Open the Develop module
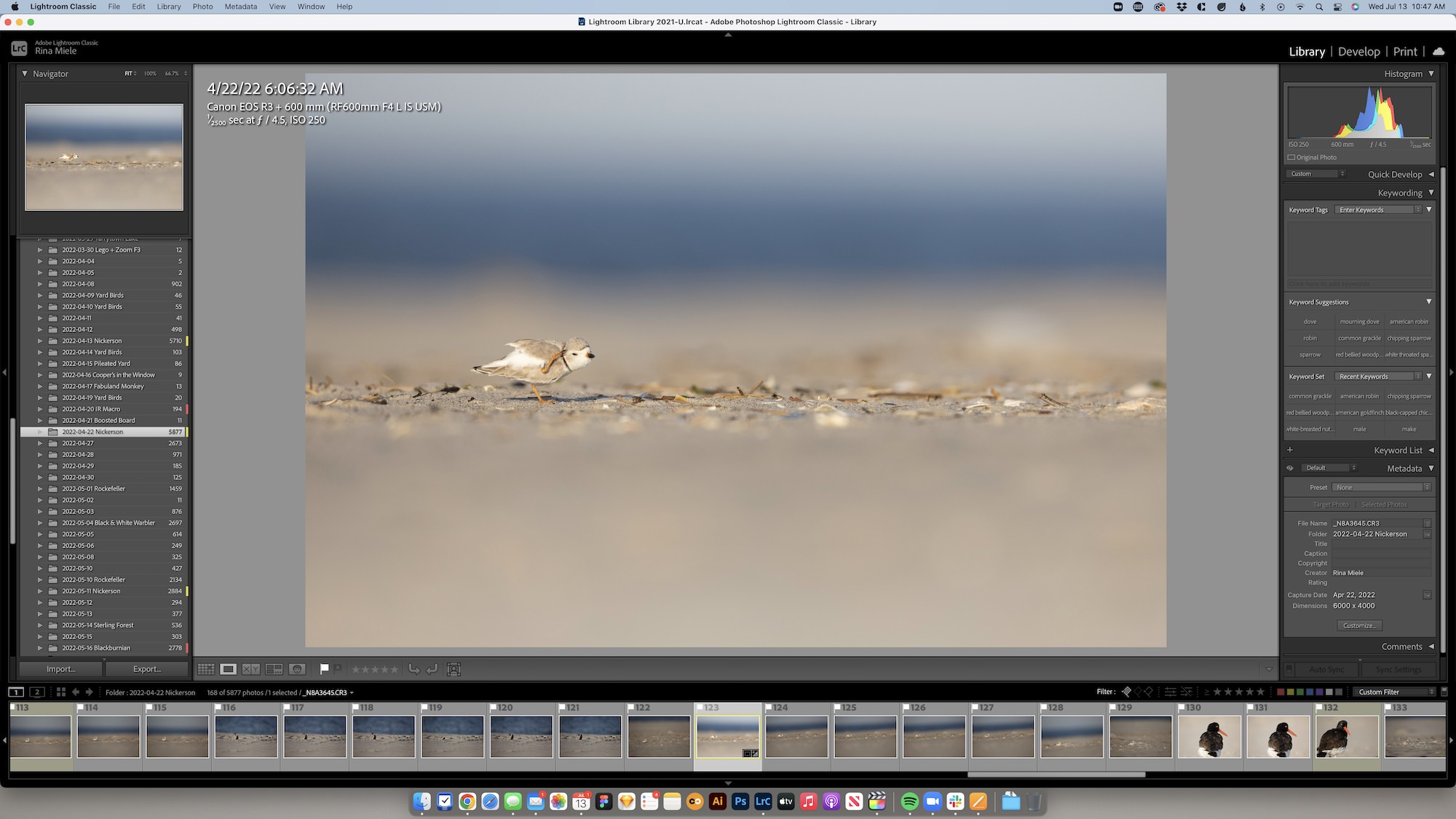 pyautogui.click(x=1358, y=52)
